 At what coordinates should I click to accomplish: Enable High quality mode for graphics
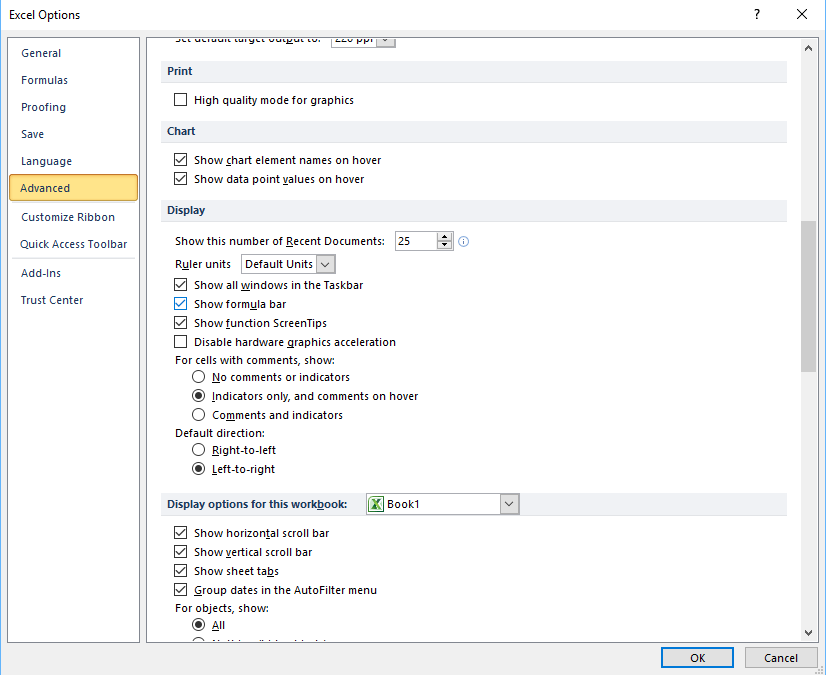click(181, 100)
